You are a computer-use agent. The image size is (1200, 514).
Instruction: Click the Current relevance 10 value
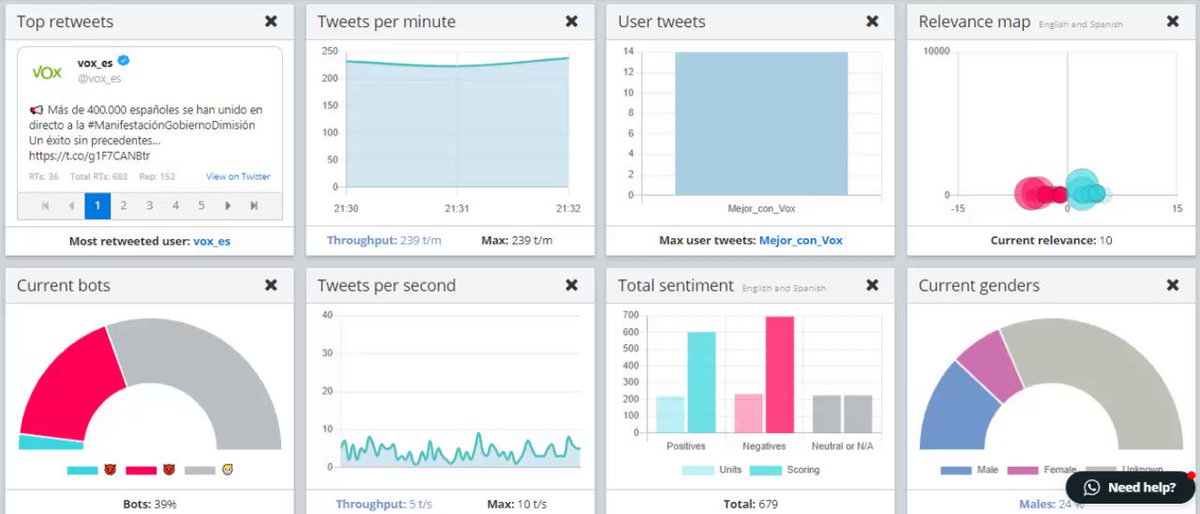[1051, 241]
